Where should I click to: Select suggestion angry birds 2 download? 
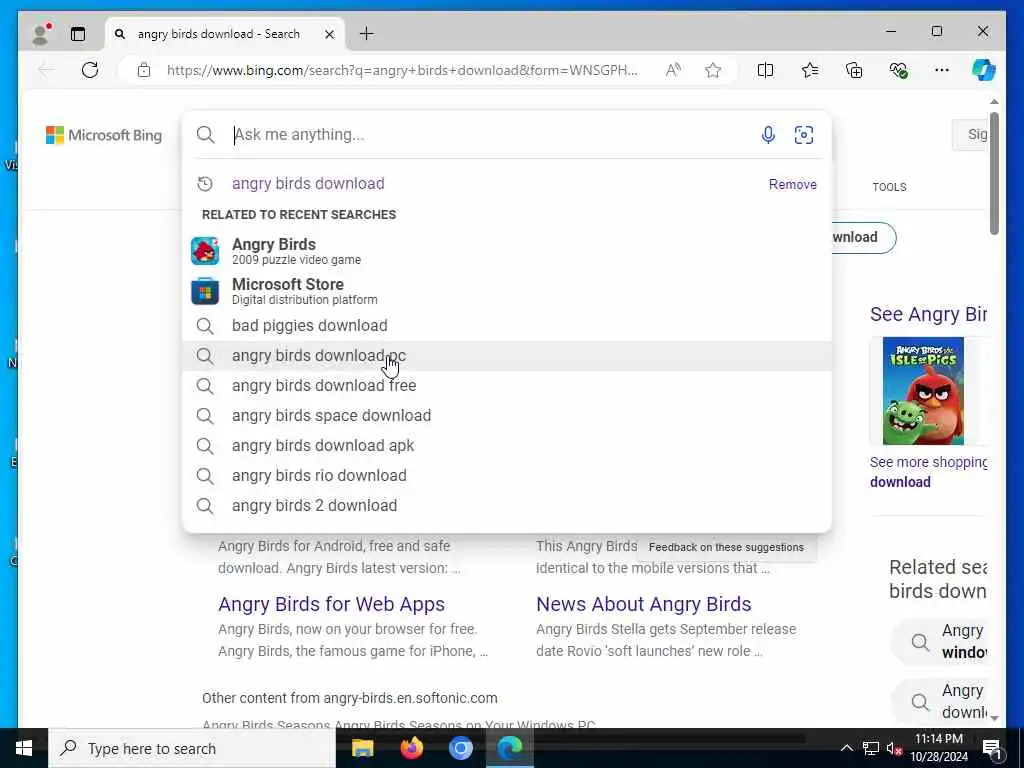507,505
